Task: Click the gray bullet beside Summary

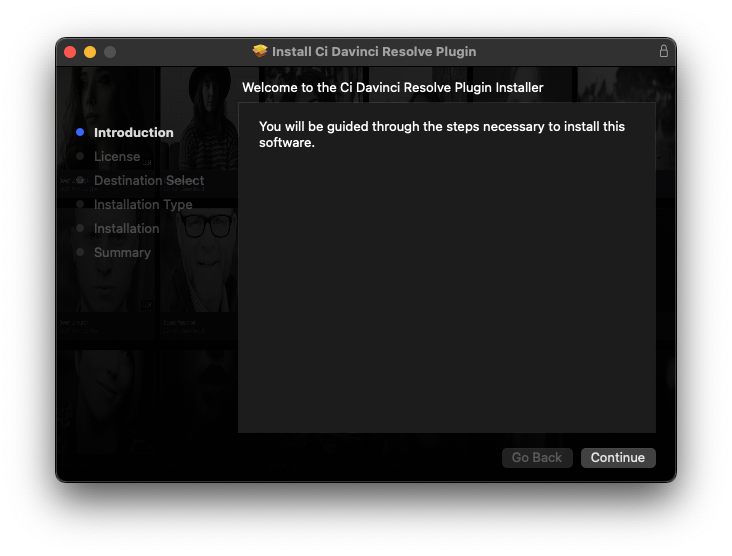Action: (80, 252)
